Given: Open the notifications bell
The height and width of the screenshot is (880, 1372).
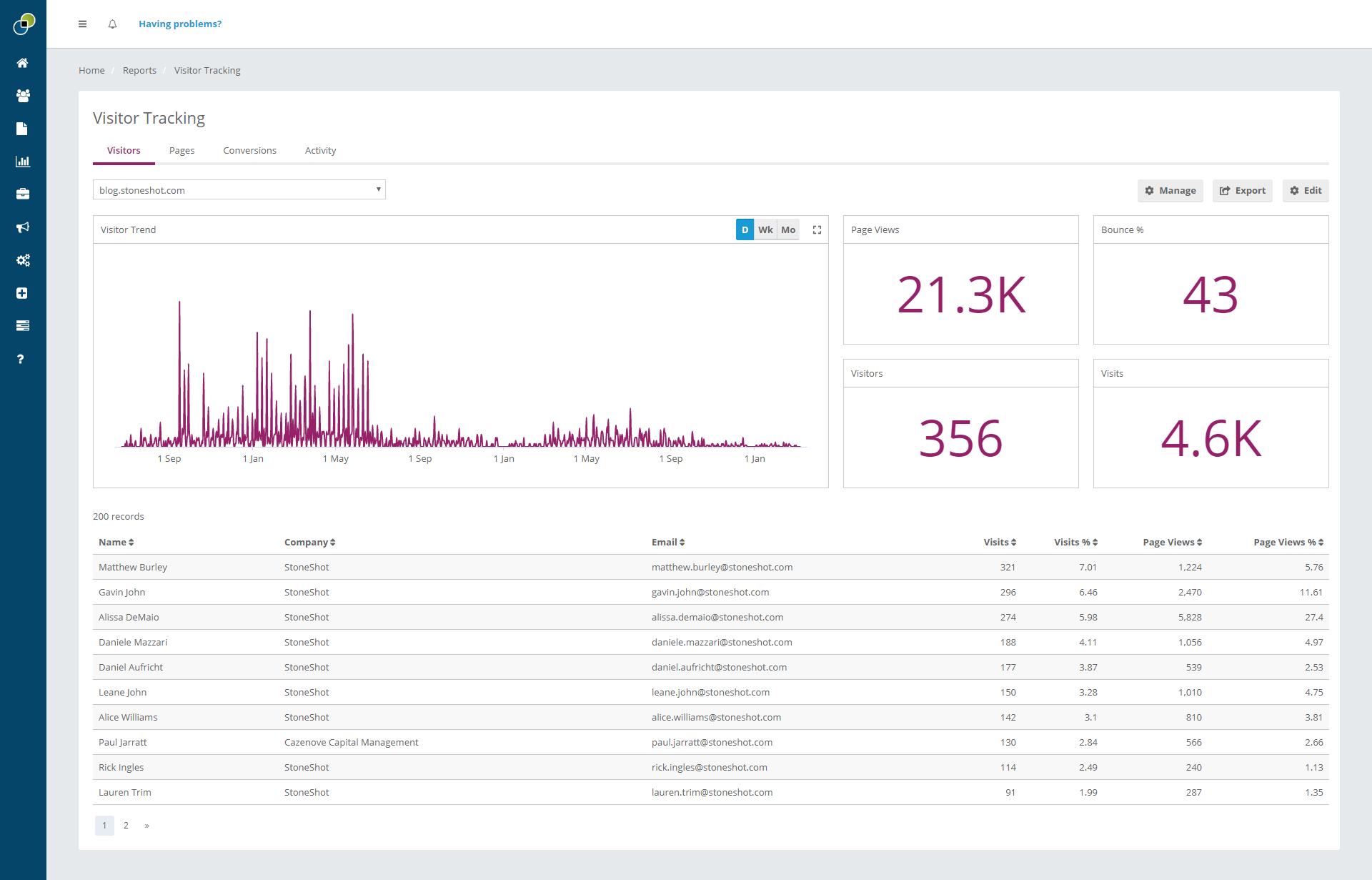Looking at the screenshot, I should (112, 24).
